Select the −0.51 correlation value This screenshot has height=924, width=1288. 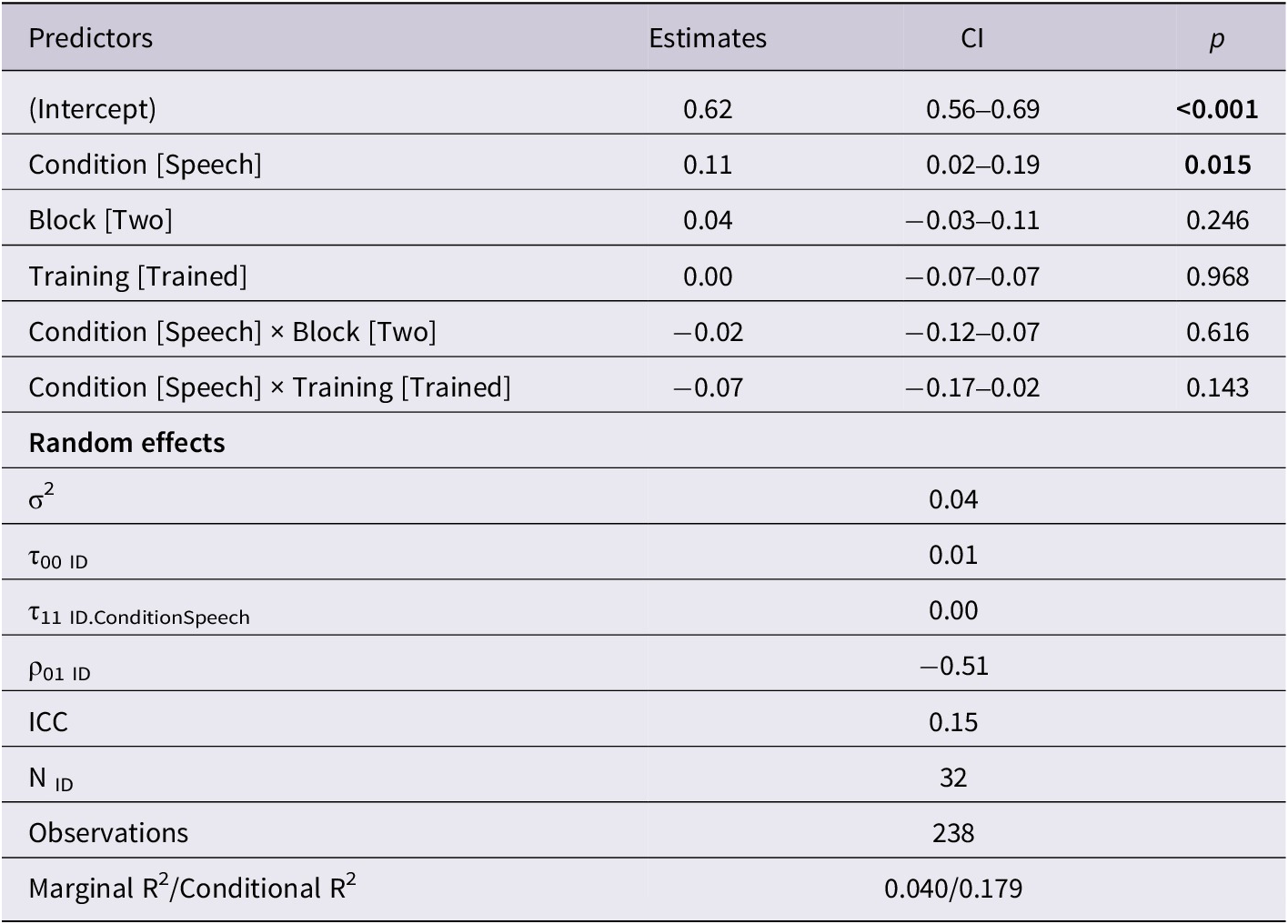[953, 667]
